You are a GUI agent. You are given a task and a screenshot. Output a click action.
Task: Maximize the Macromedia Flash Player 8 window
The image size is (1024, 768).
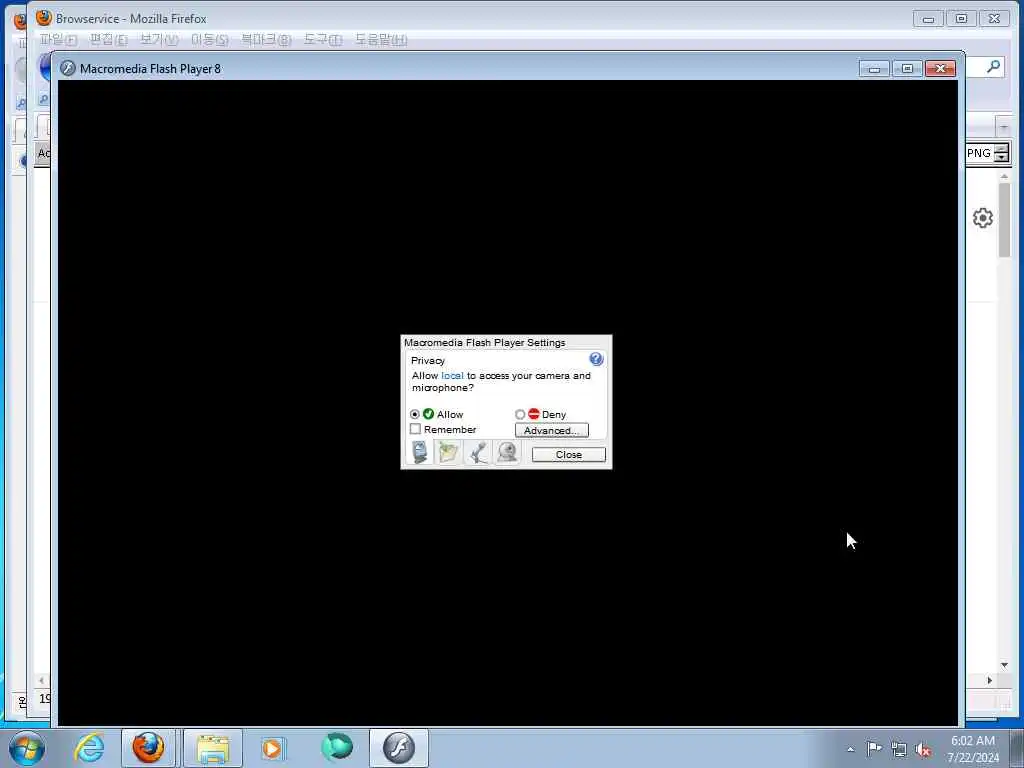point(907,69)
